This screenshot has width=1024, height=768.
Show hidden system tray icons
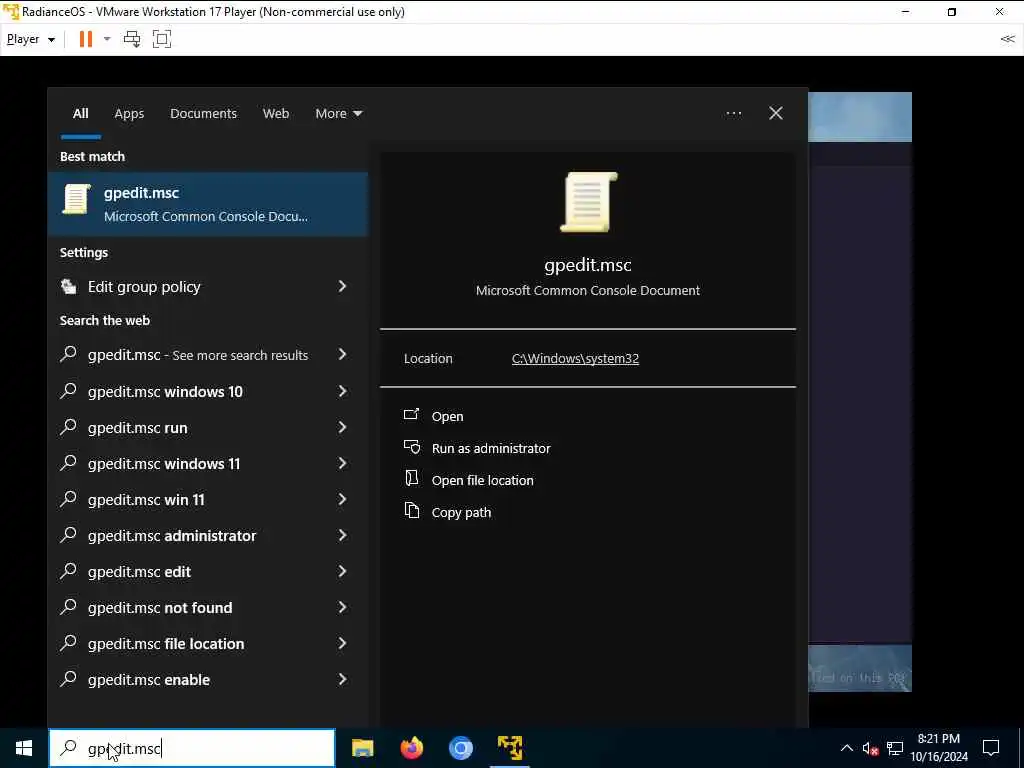(846, 748)
